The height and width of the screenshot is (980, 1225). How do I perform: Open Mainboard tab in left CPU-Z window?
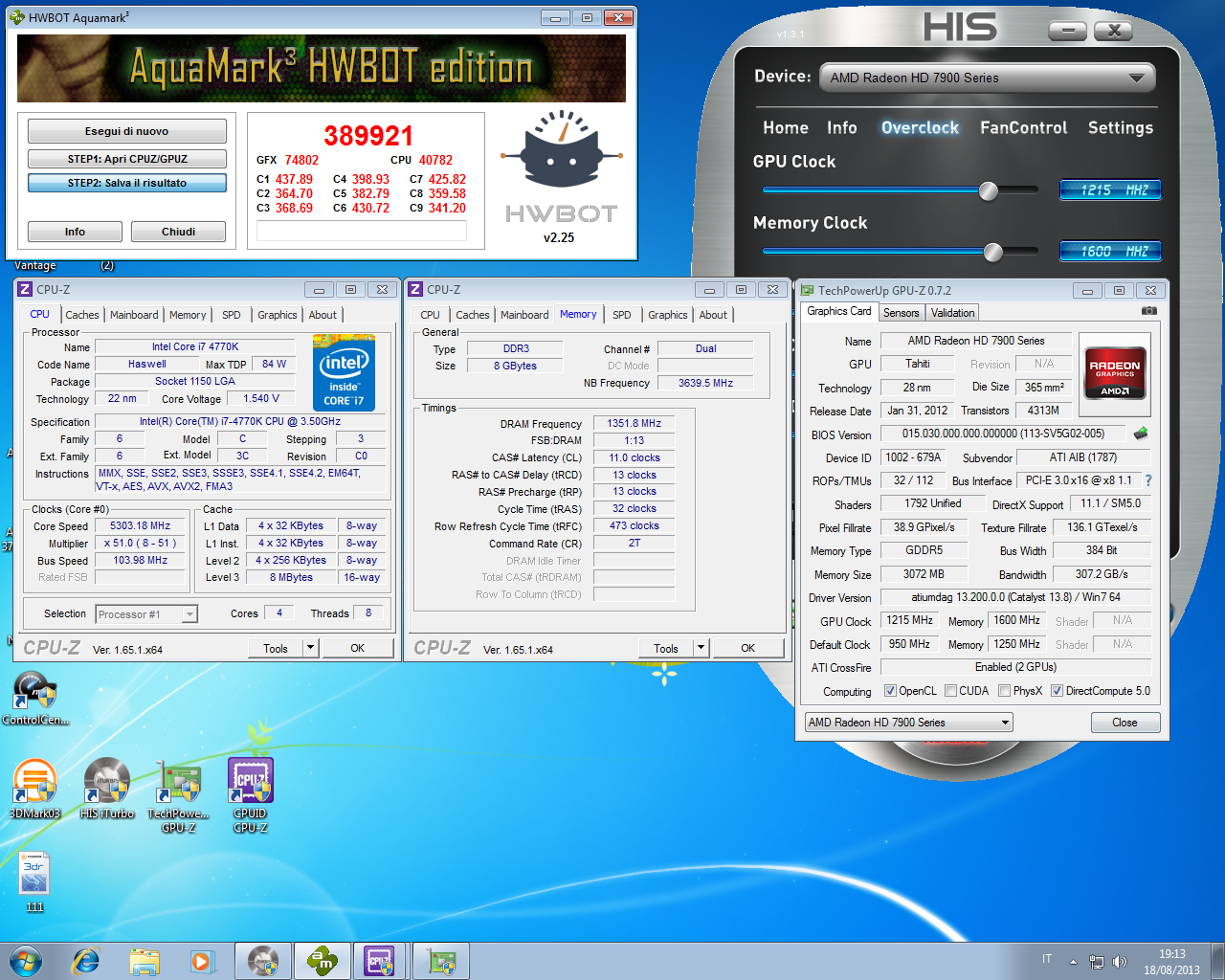pyautogui.click(x=134, y=315)
